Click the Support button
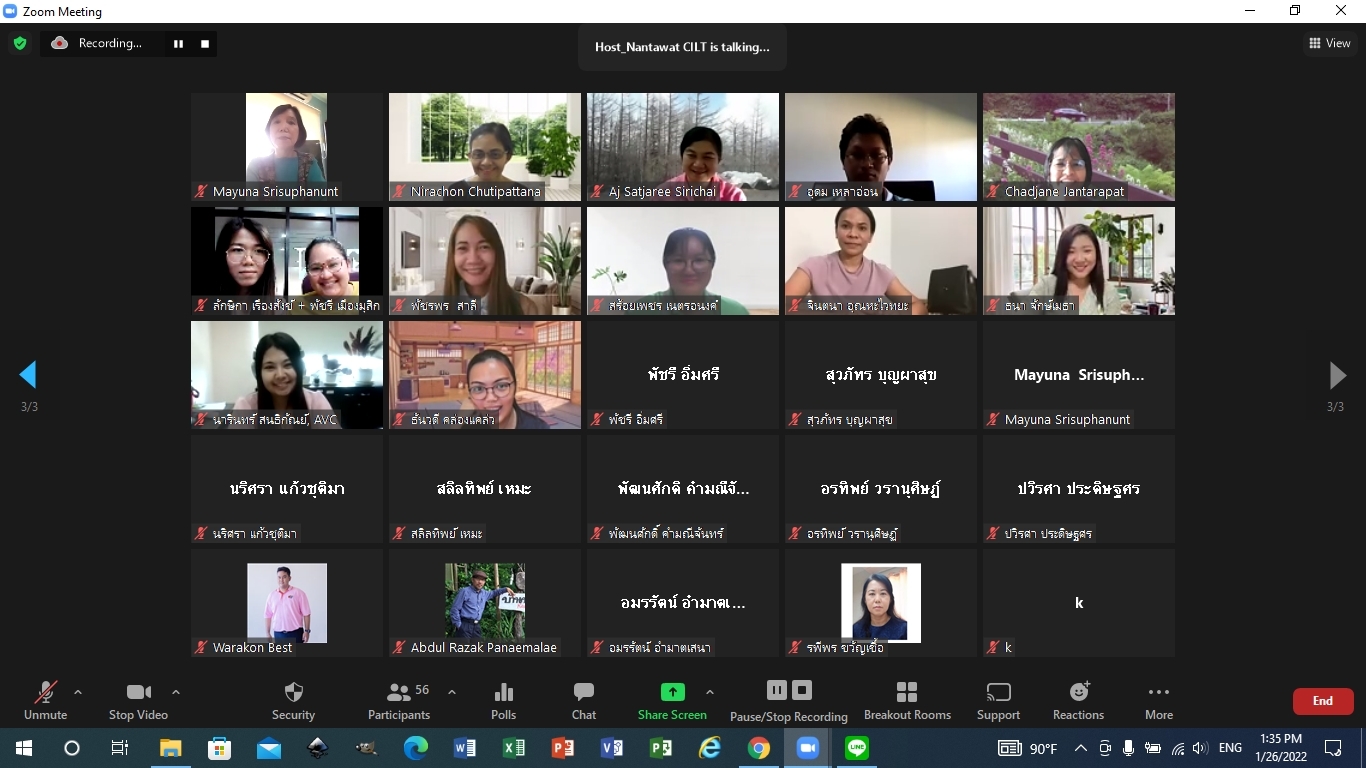The image size is (1366, 768). click(998, 700)
